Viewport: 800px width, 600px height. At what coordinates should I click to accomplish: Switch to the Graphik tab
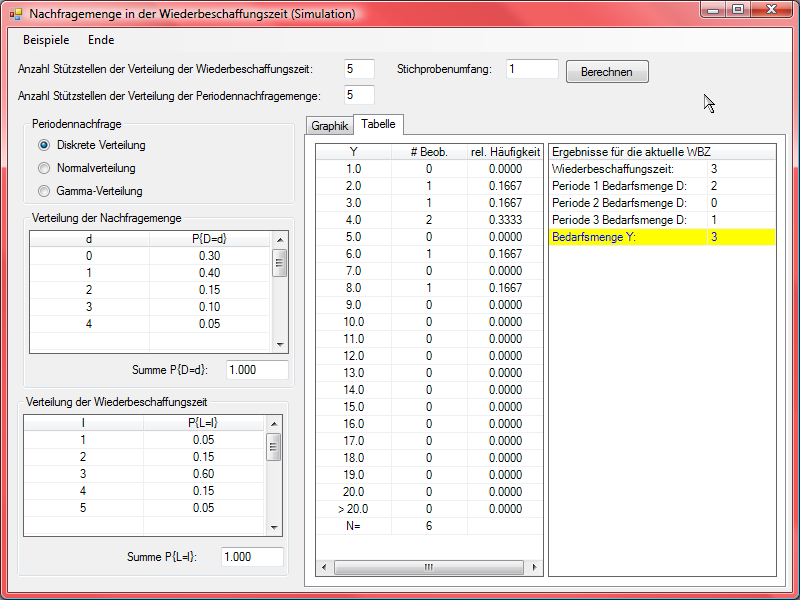pos(329,126)
